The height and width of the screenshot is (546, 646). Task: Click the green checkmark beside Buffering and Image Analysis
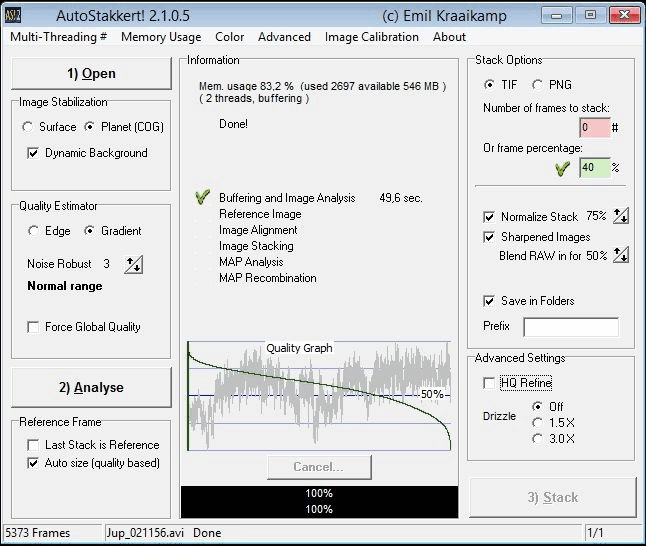click(202, 197)
